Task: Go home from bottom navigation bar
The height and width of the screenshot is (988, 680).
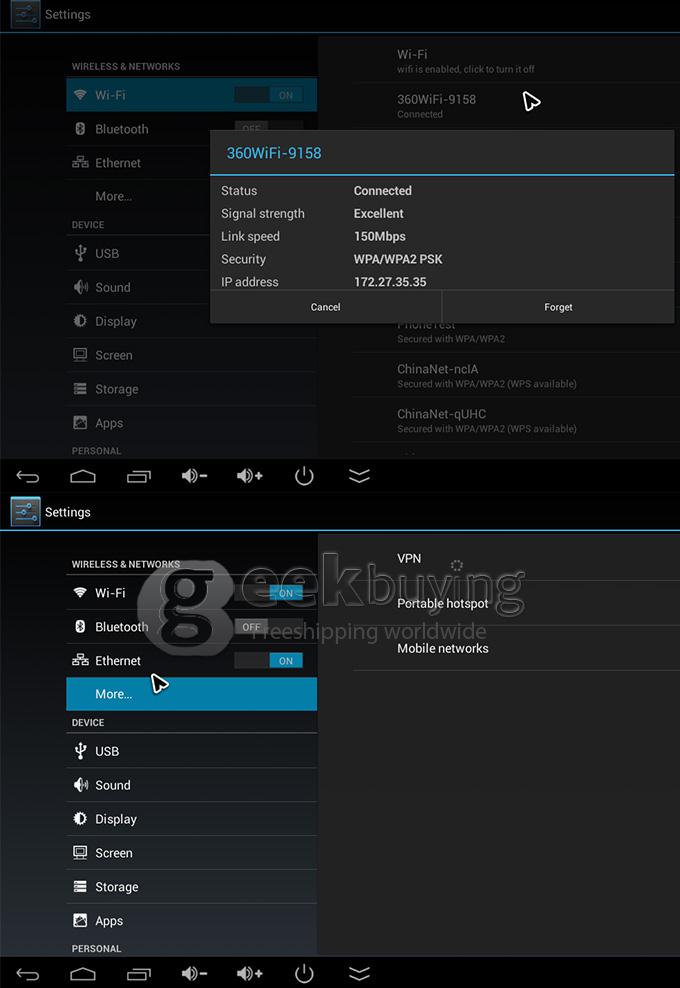Action: tap(83, 974)
